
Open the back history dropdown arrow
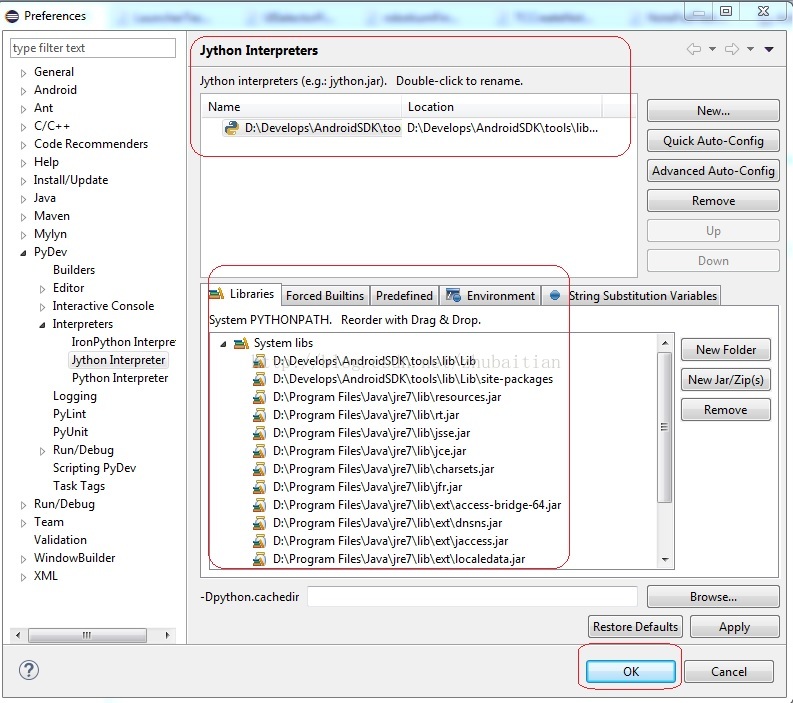pos(712,49)
